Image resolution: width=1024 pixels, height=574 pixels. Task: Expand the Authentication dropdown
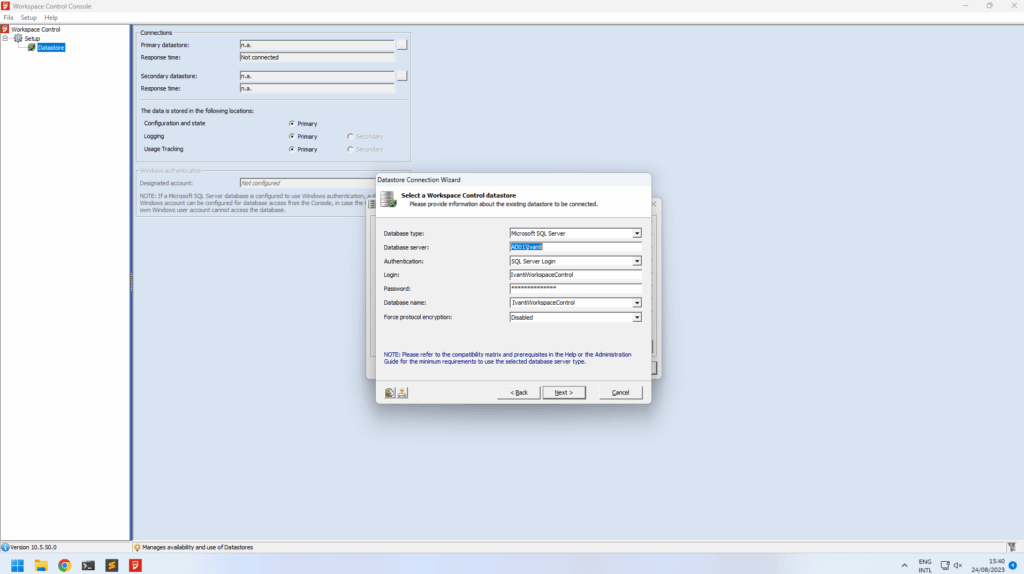pos(636,261)
